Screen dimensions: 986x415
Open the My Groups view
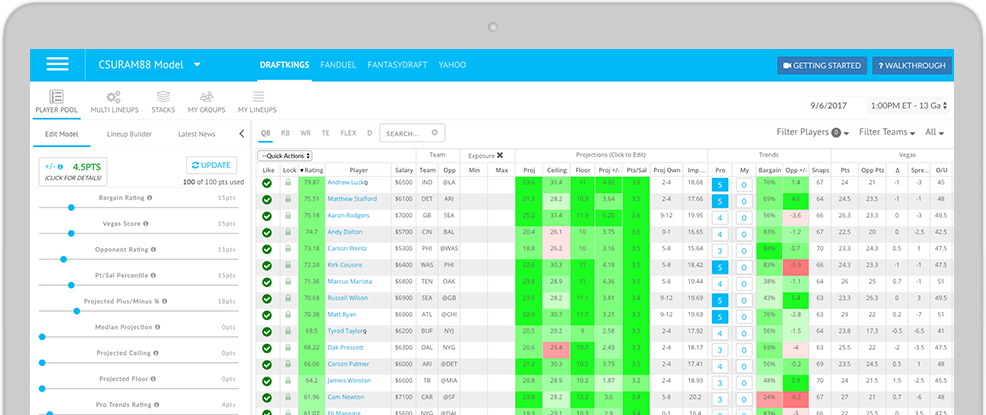[206, 102]
